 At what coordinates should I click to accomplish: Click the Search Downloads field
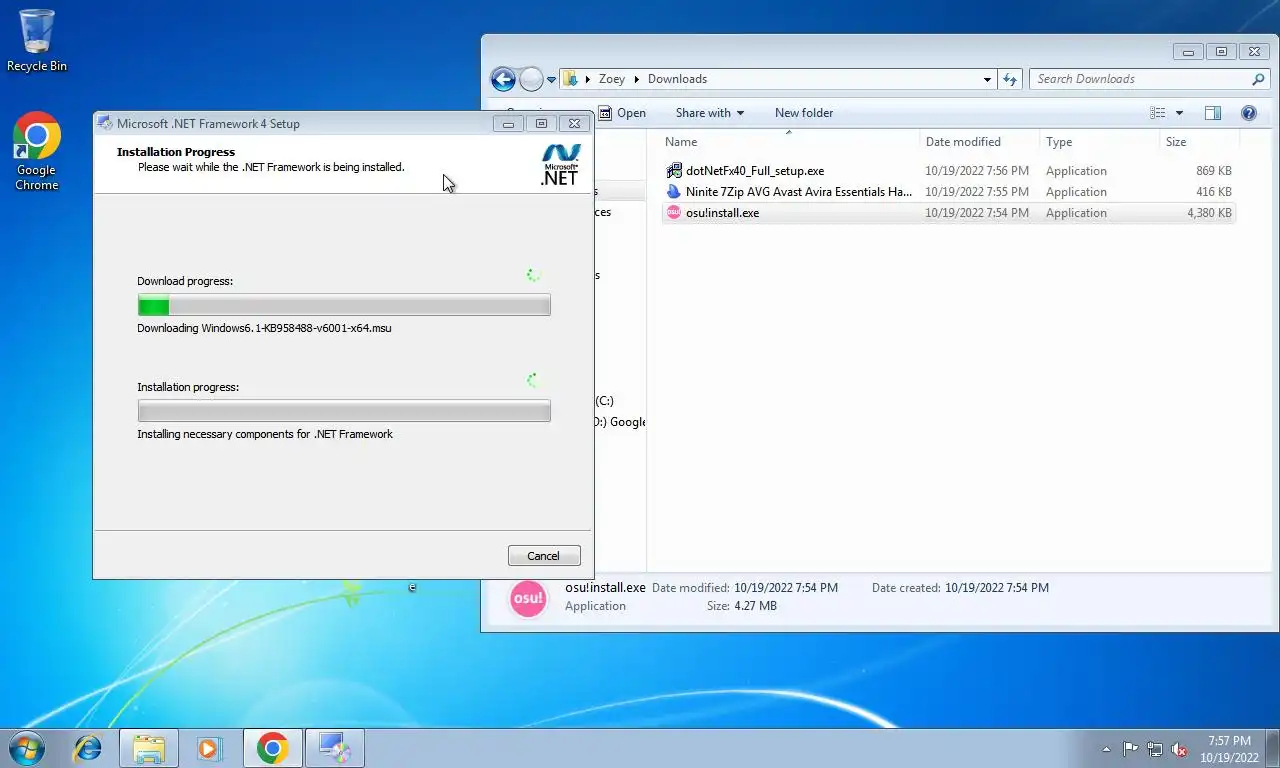(x=1142, y=79)
